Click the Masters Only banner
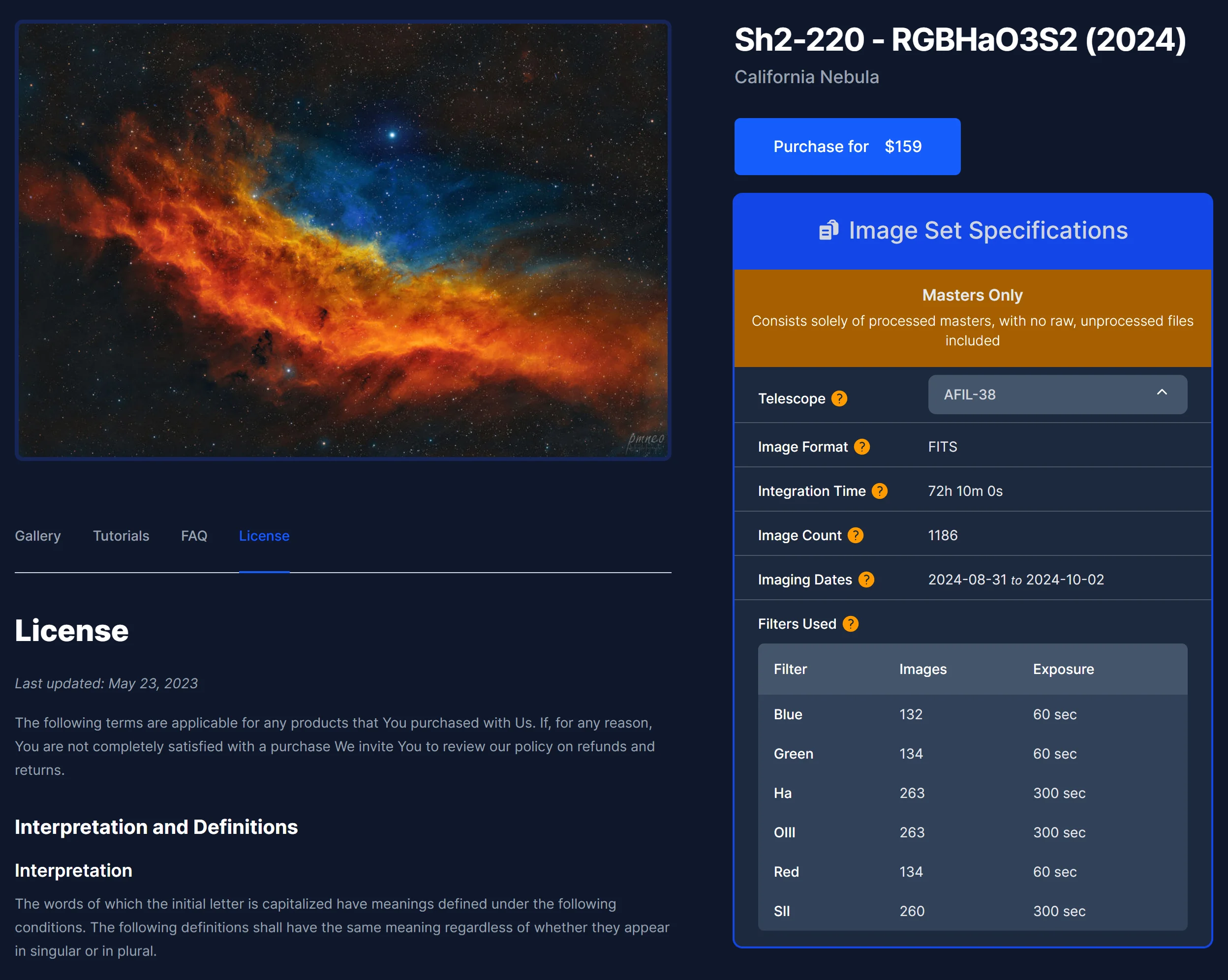The height and width of the screenshot is (980, 1228). pyautogui.click(x=972, y=318)
